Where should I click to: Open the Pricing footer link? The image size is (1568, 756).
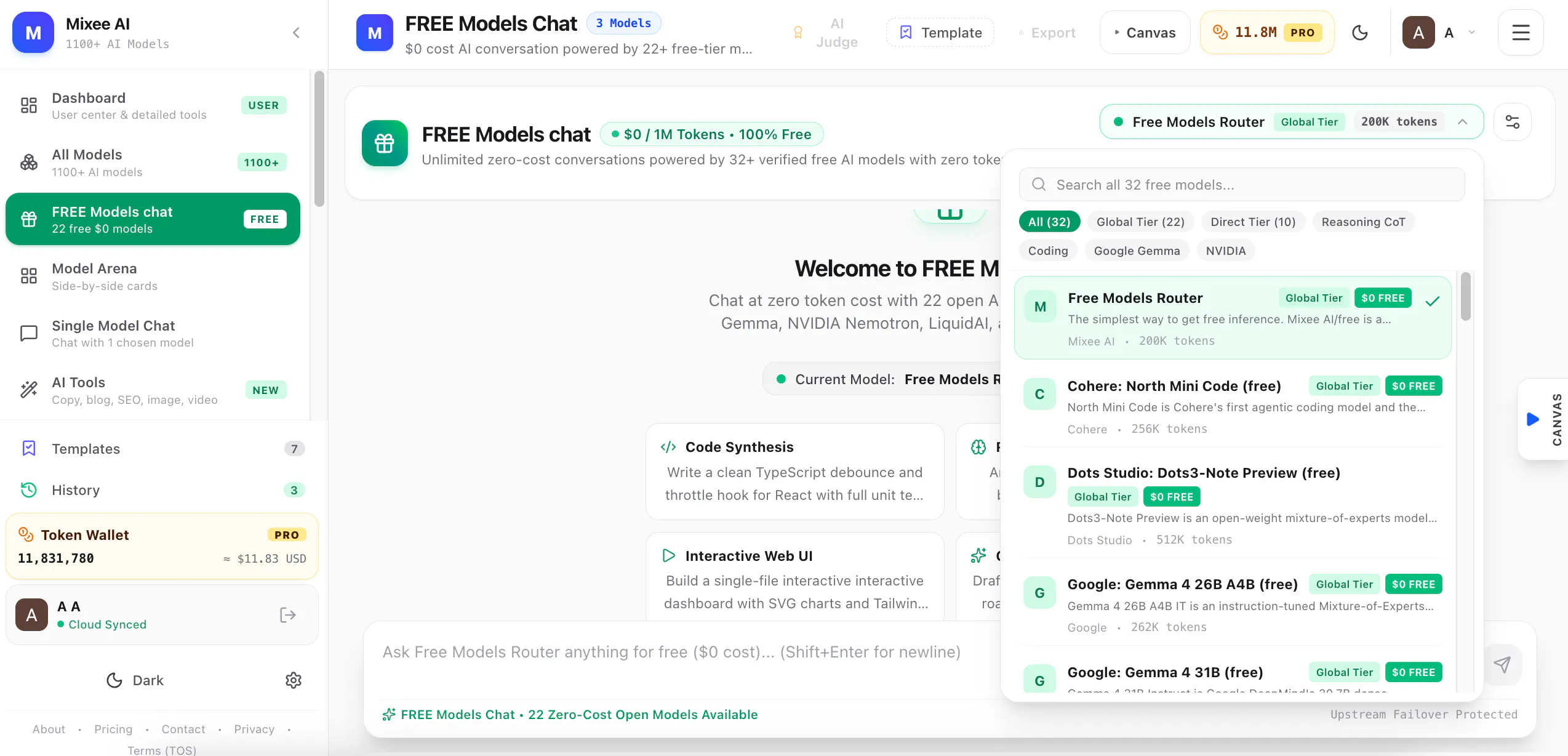tap(113, 729)
